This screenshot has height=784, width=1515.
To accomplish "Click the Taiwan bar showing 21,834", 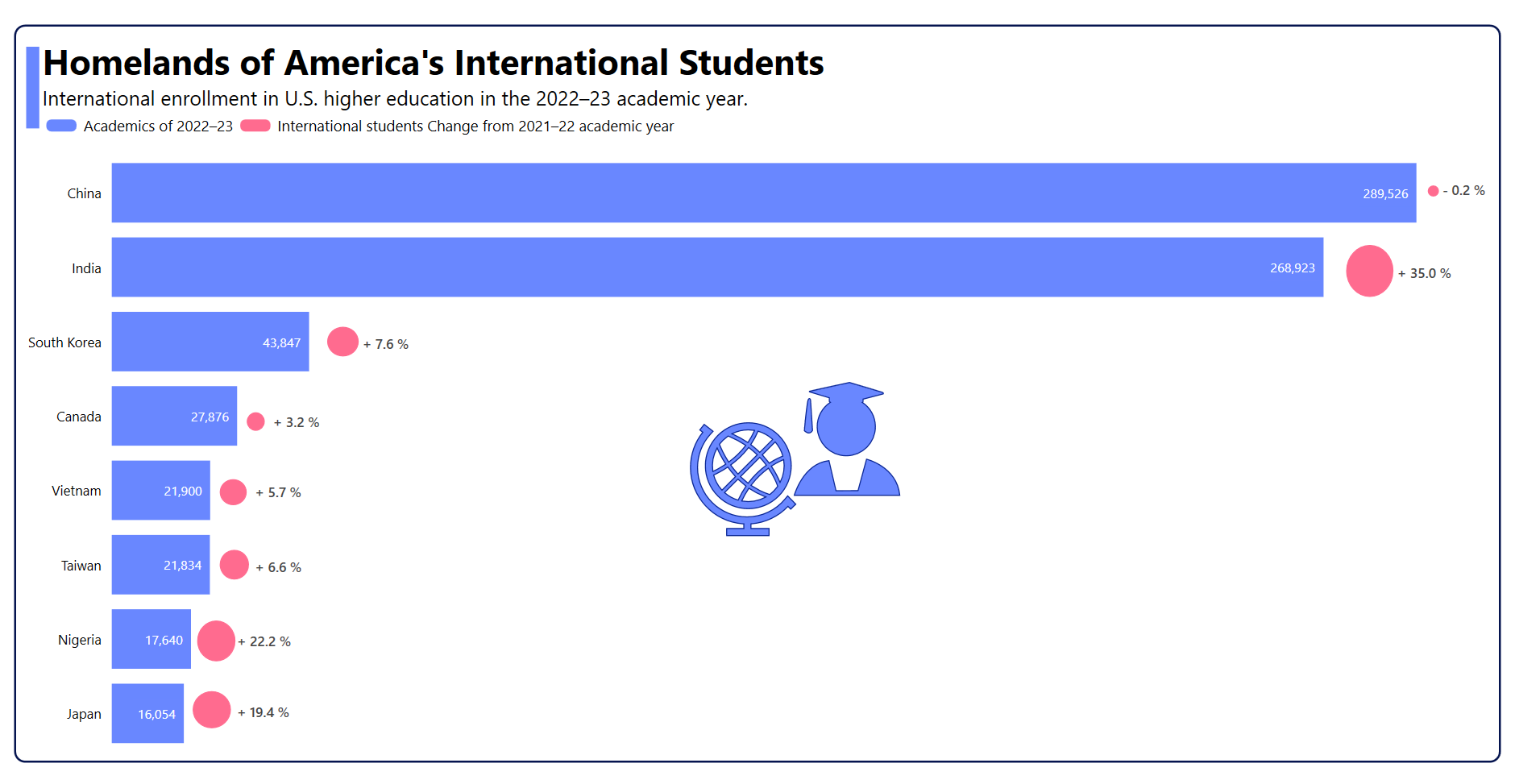I will coord(160,564).
